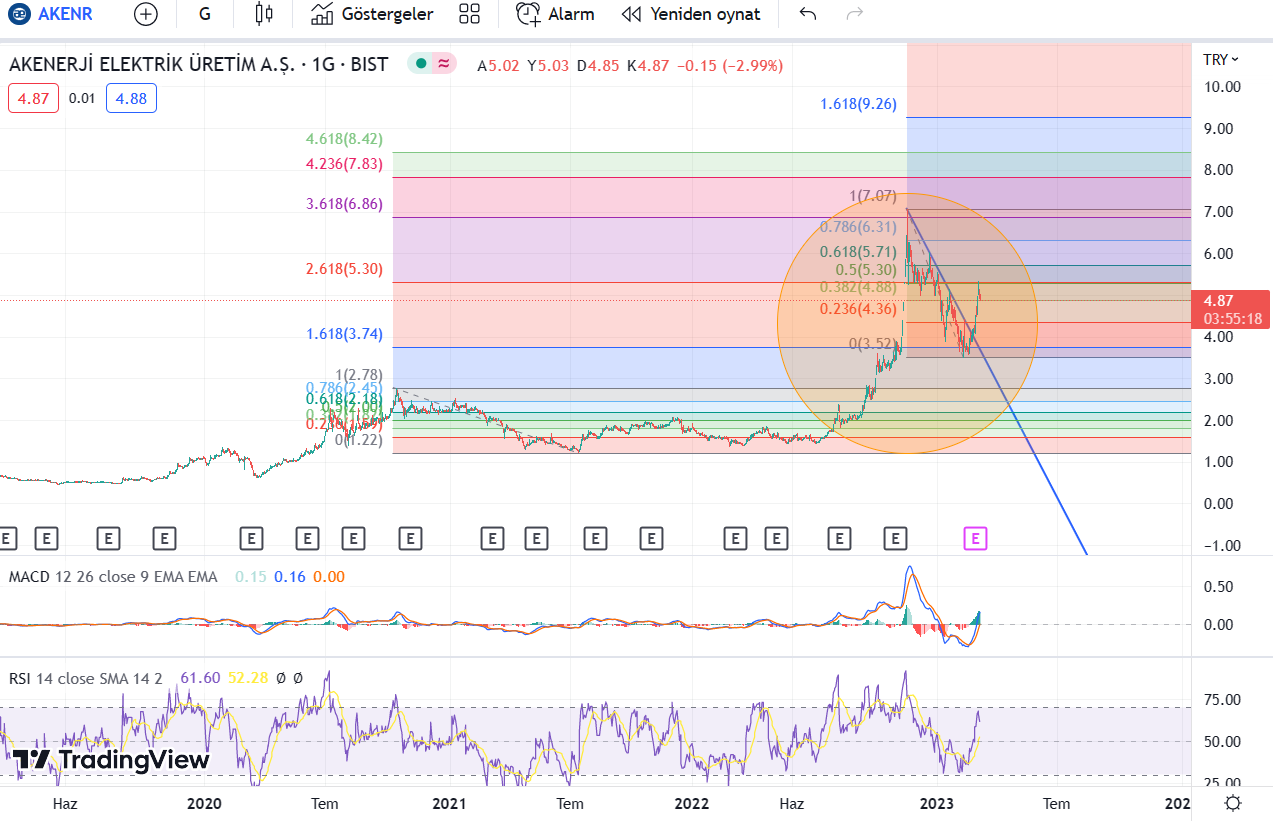This screenshot has height=822, width=1273.
Task: Create an alert with Alarm button
Action: point(555,14)
